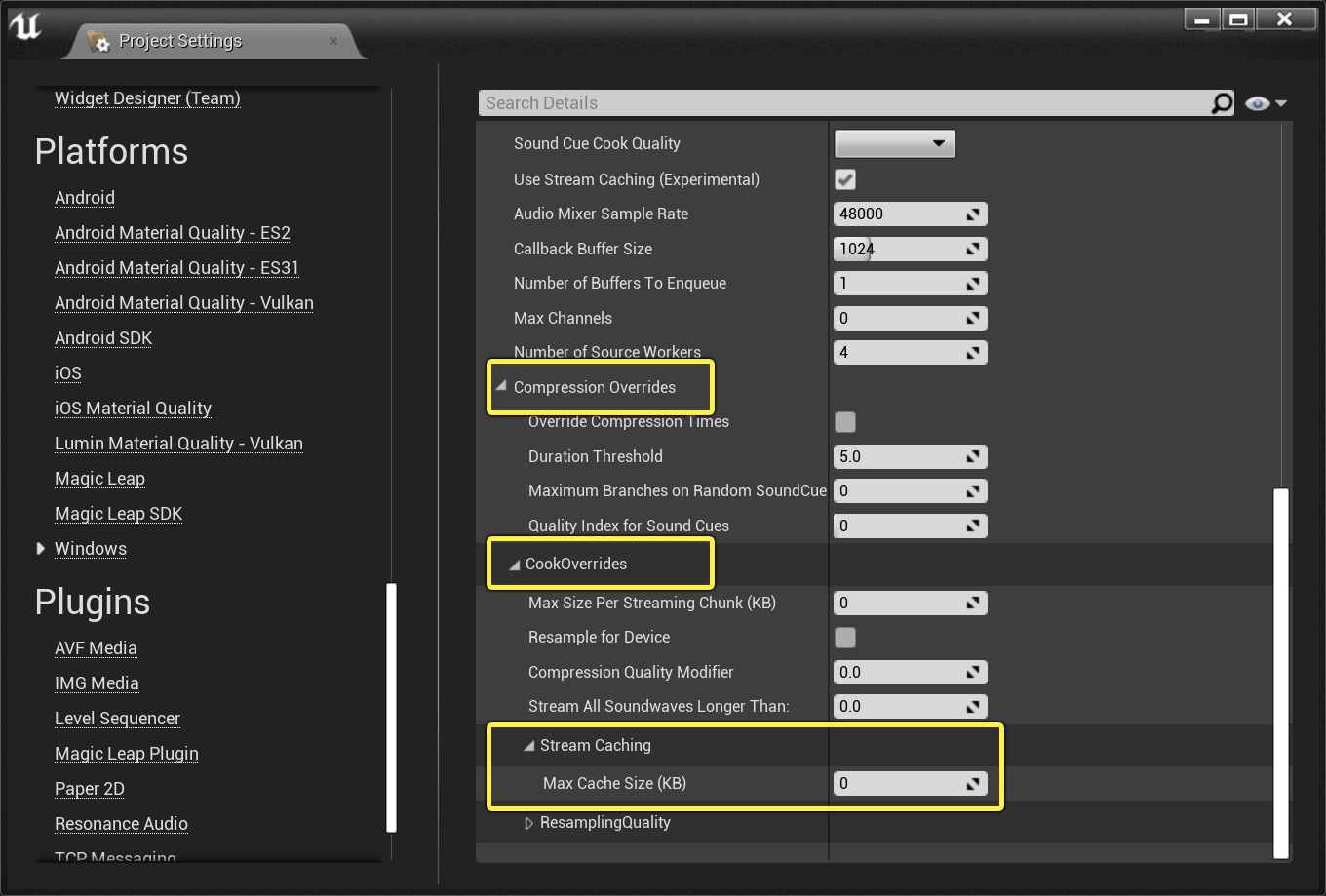Expand the ResamplingQuality section
The image size is (1326, 896).
click(529, 824)
